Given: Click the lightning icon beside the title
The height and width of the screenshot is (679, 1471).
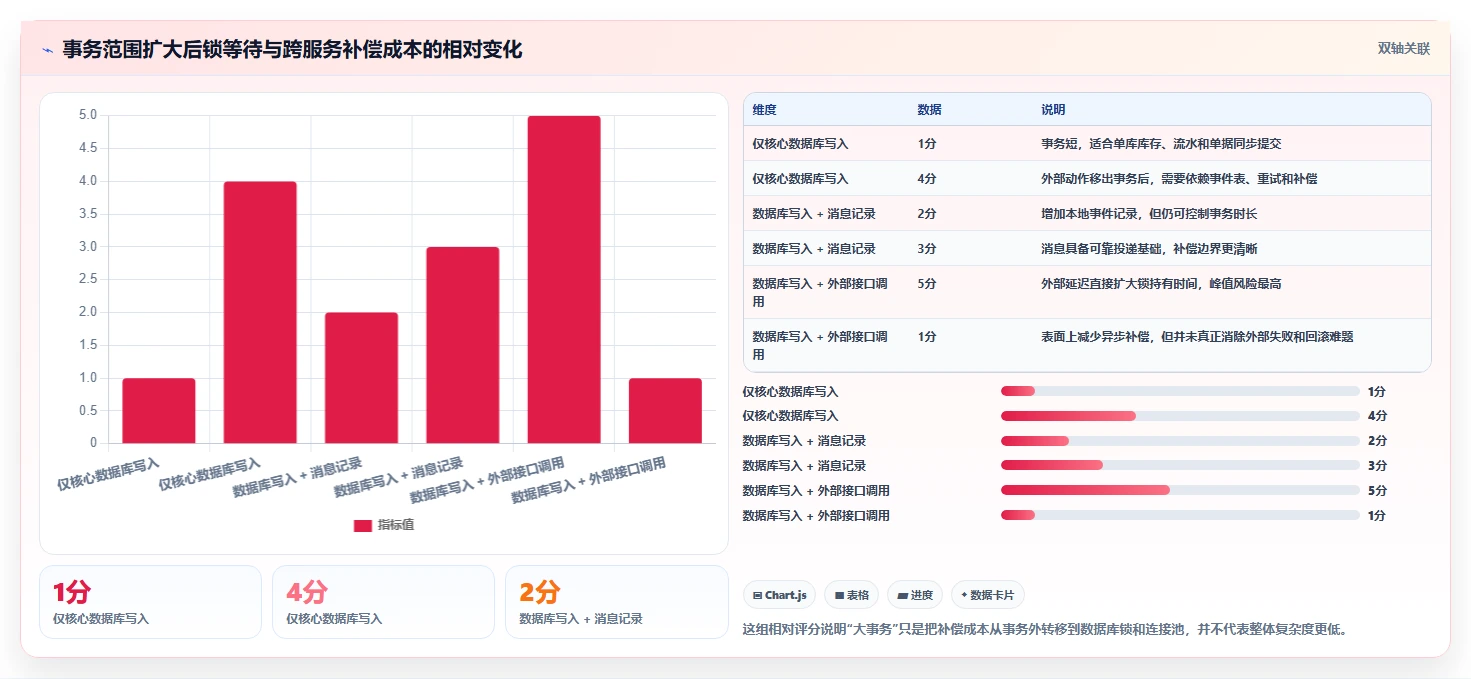Looking at the screenshot, I should click(48, 50).
